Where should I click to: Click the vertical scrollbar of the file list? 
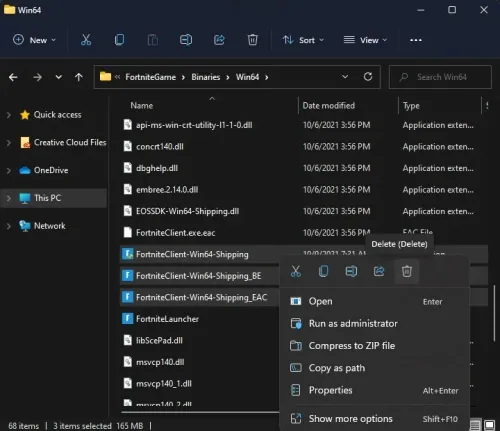pyautogui.click(x=495, y=313)
